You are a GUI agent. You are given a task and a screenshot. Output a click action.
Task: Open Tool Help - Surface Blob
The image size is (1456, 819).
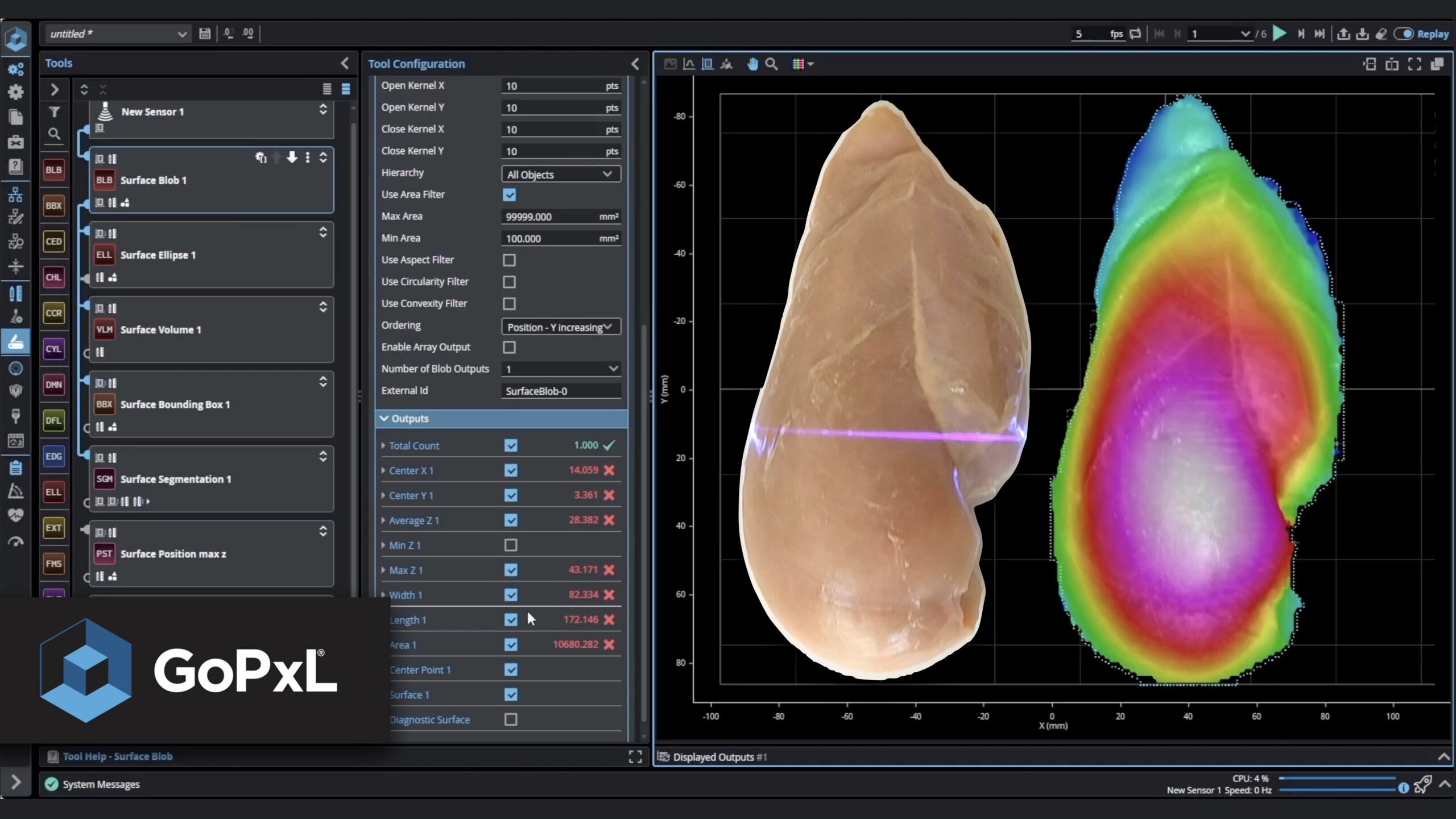117,756
